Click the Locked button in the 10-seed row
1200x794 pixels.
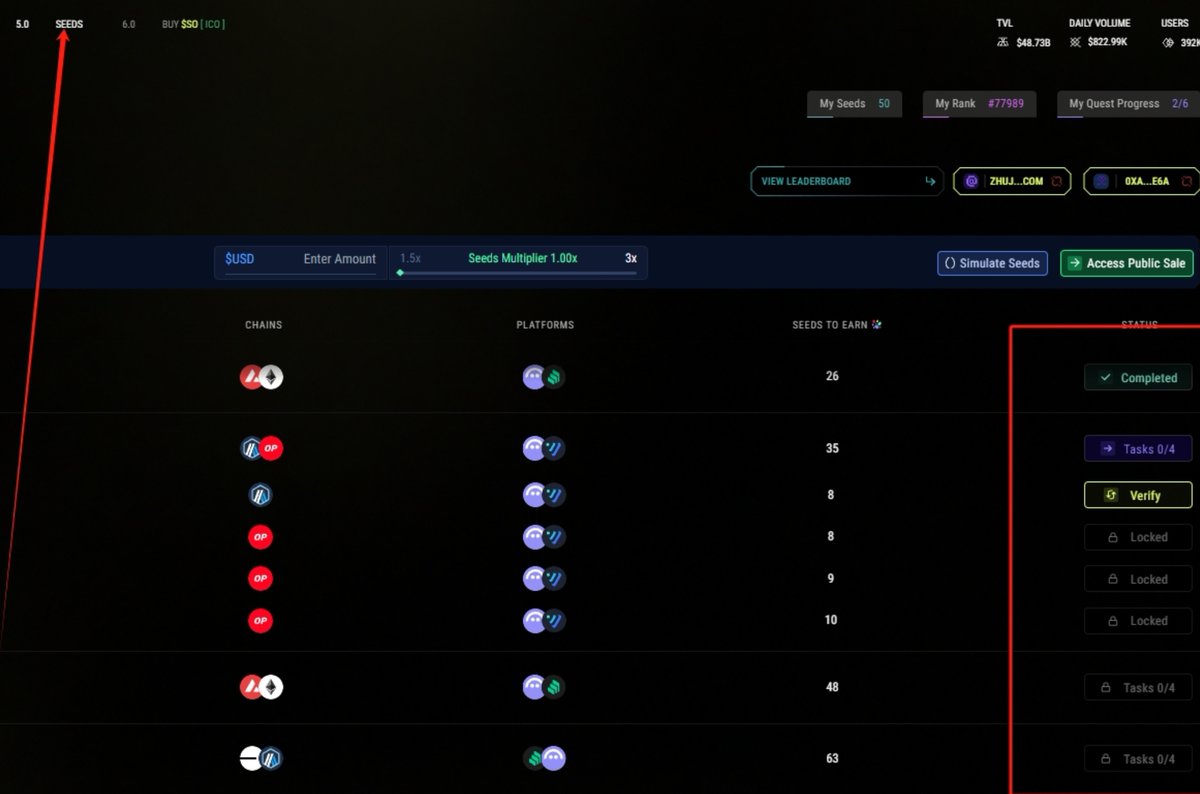pos(1138,621)
